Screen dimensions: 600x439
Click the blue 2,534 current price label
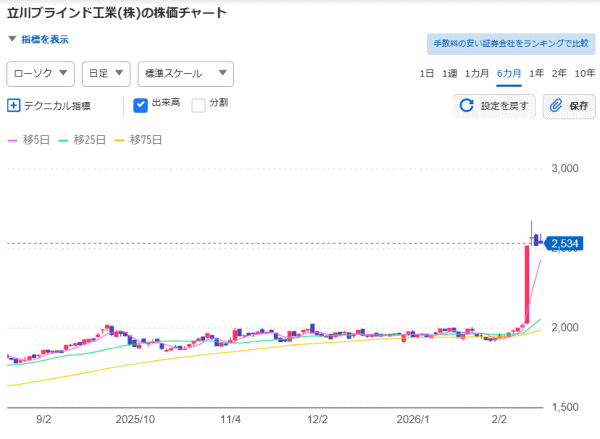(564, 243)
